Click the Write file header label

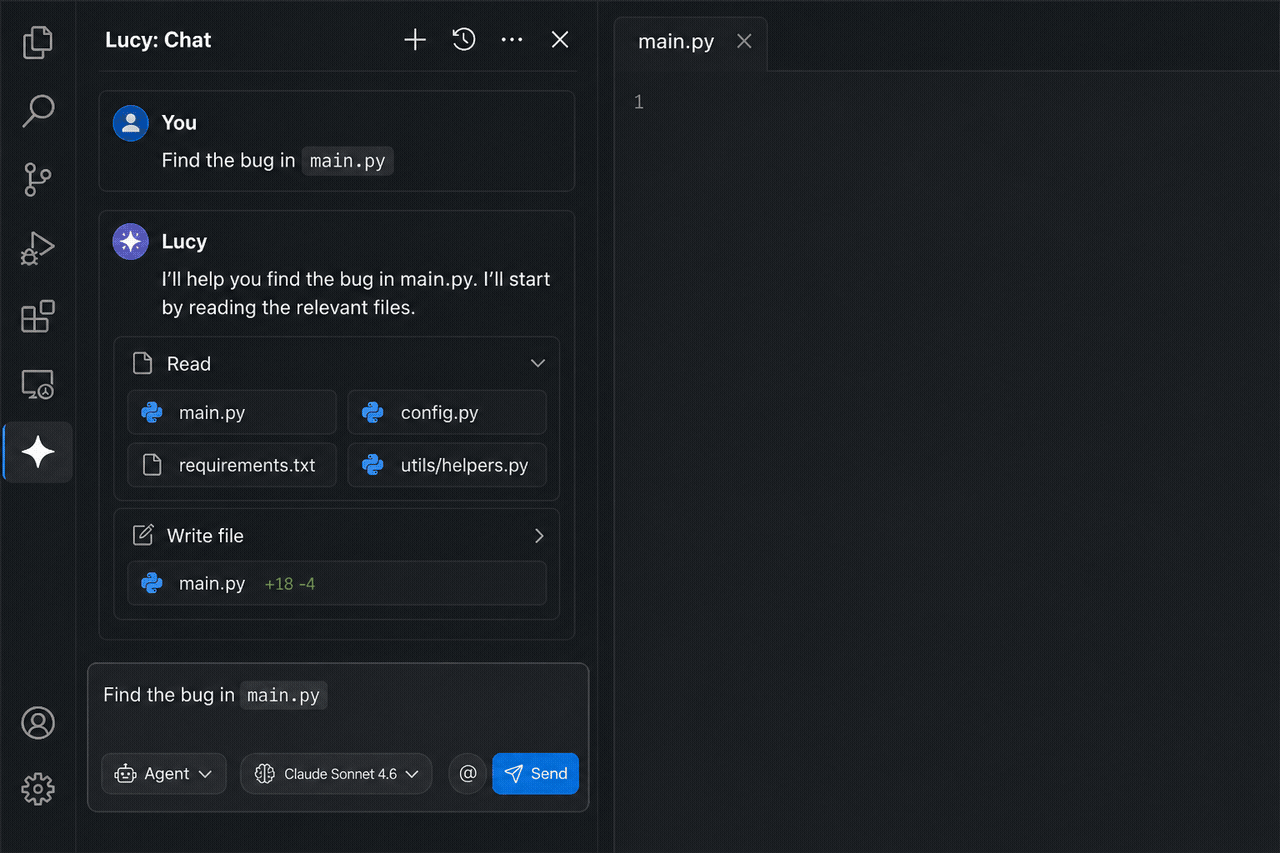tap(205, 536)
